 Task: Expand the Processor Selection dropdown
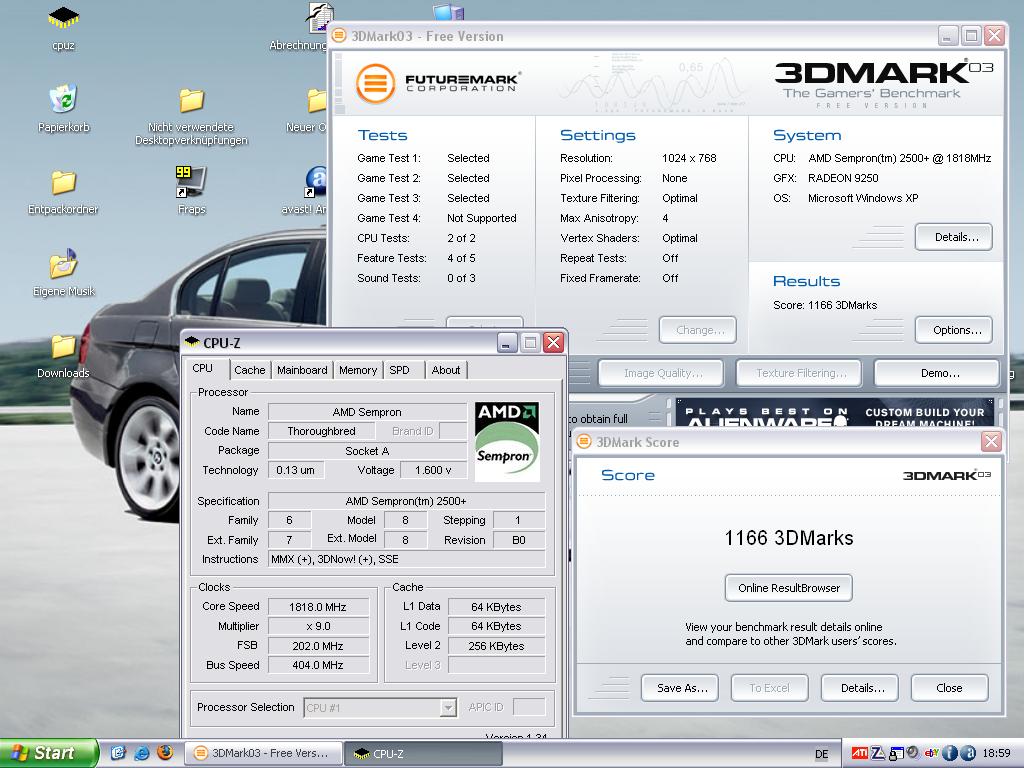(448, 707)
